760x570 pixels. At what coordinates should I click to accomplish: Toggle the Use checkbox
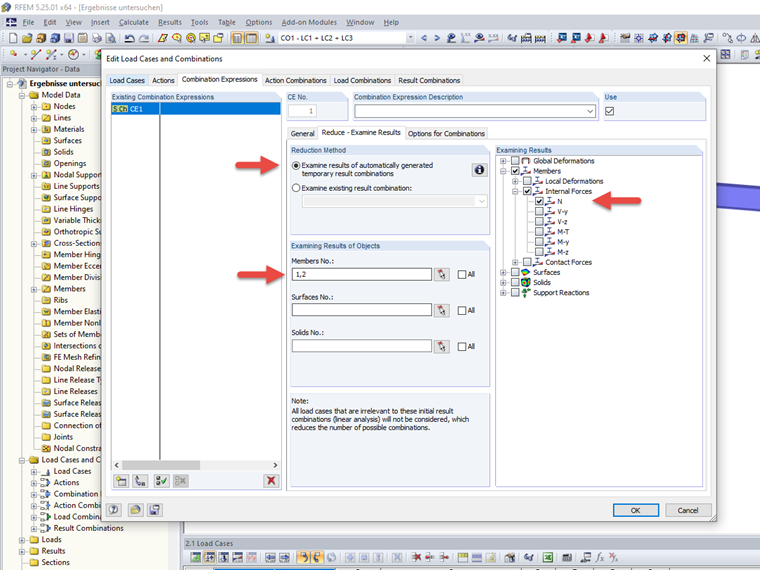[610, 111]
